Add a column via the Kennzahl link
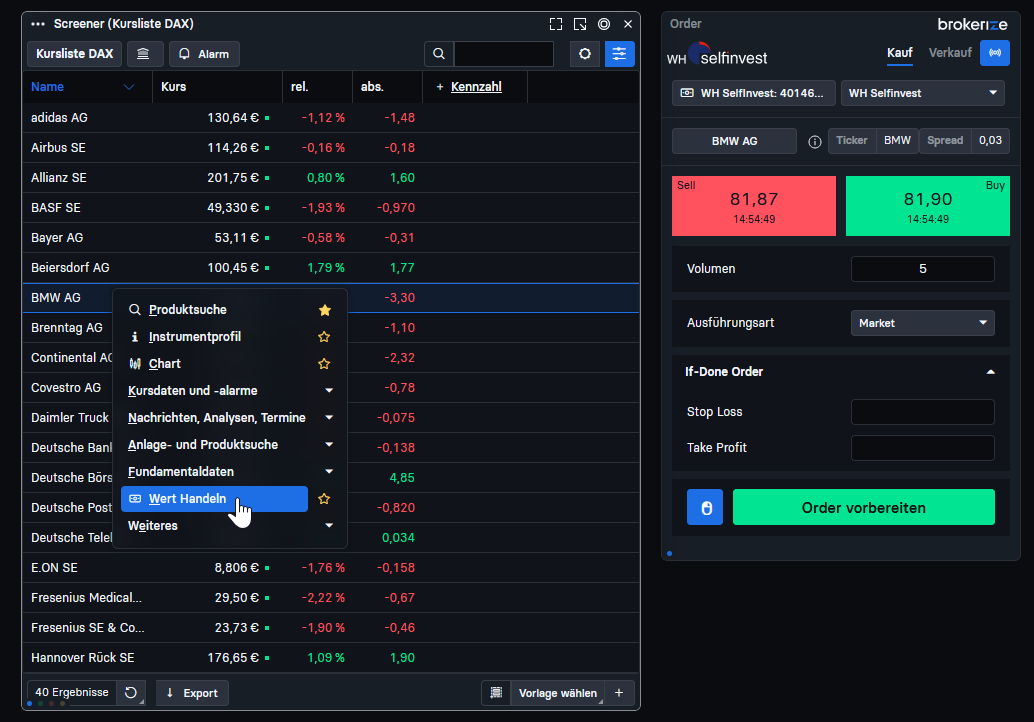The image size is (1034, 722). [x=475, y=87]
